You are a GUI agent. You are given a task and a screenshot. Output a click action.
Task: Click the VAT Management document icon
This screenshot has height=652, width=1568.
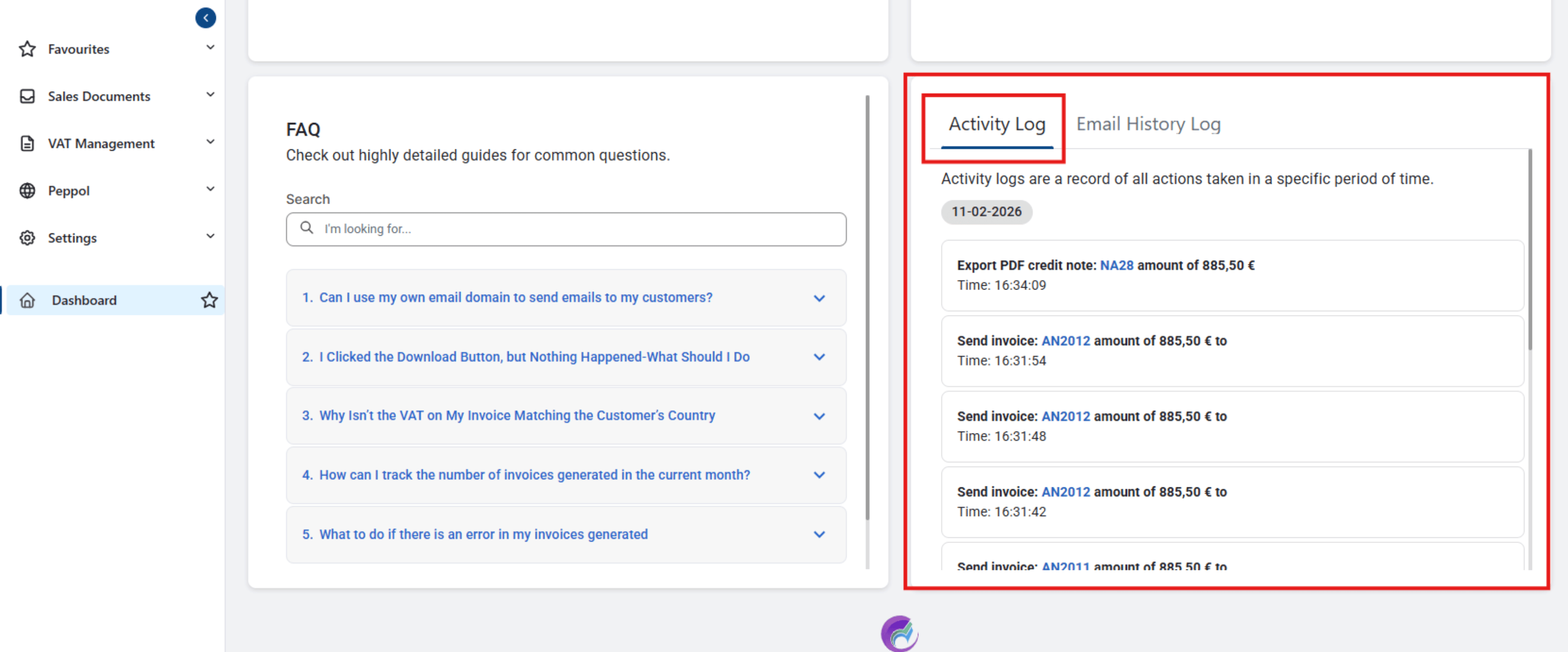click(x=27, y=143)
